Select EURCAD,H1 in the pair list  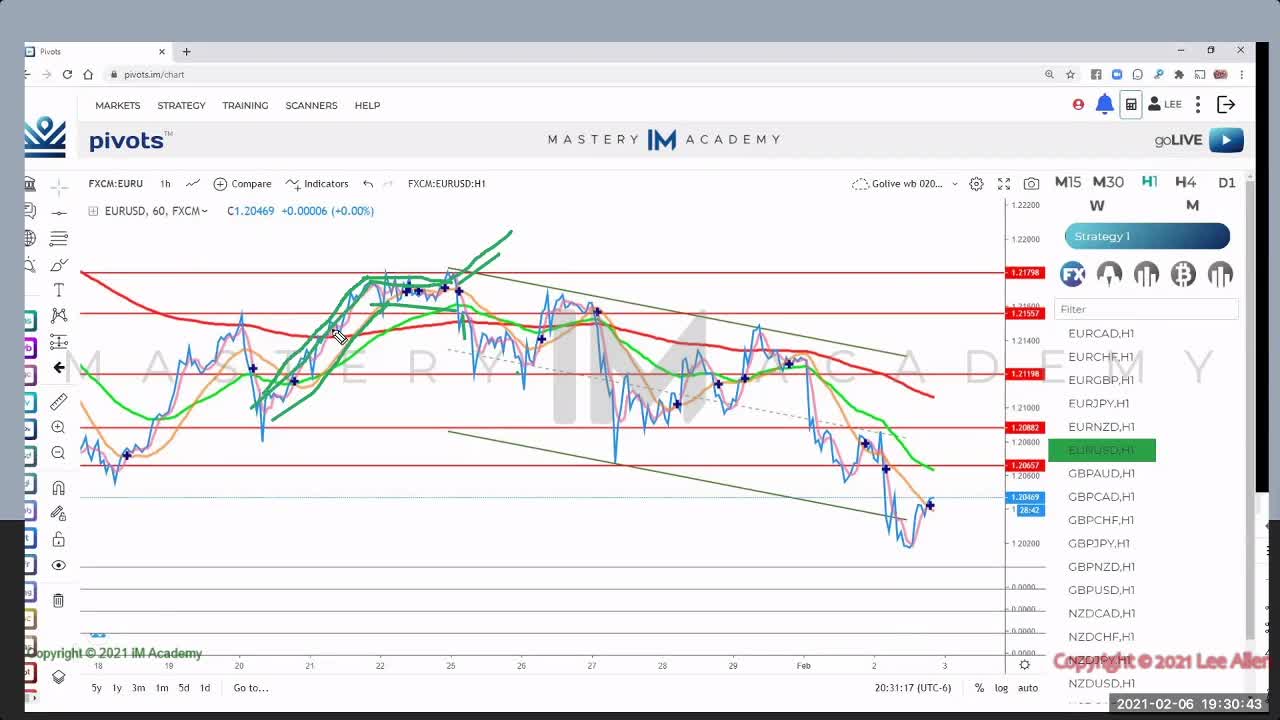tap(1101, 333)
